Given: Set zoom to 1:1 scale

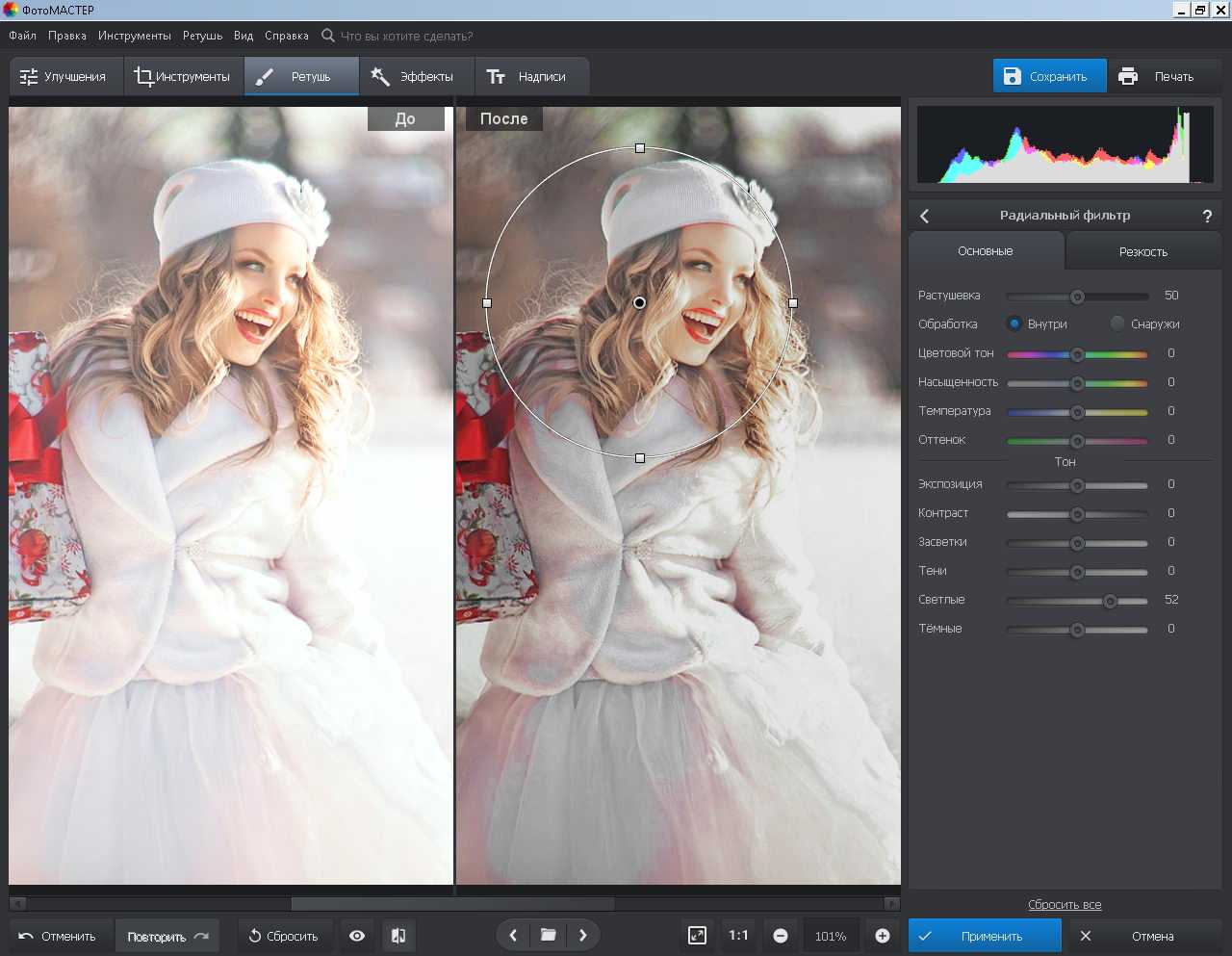Looking at the screenshot, I should point(738,936).
